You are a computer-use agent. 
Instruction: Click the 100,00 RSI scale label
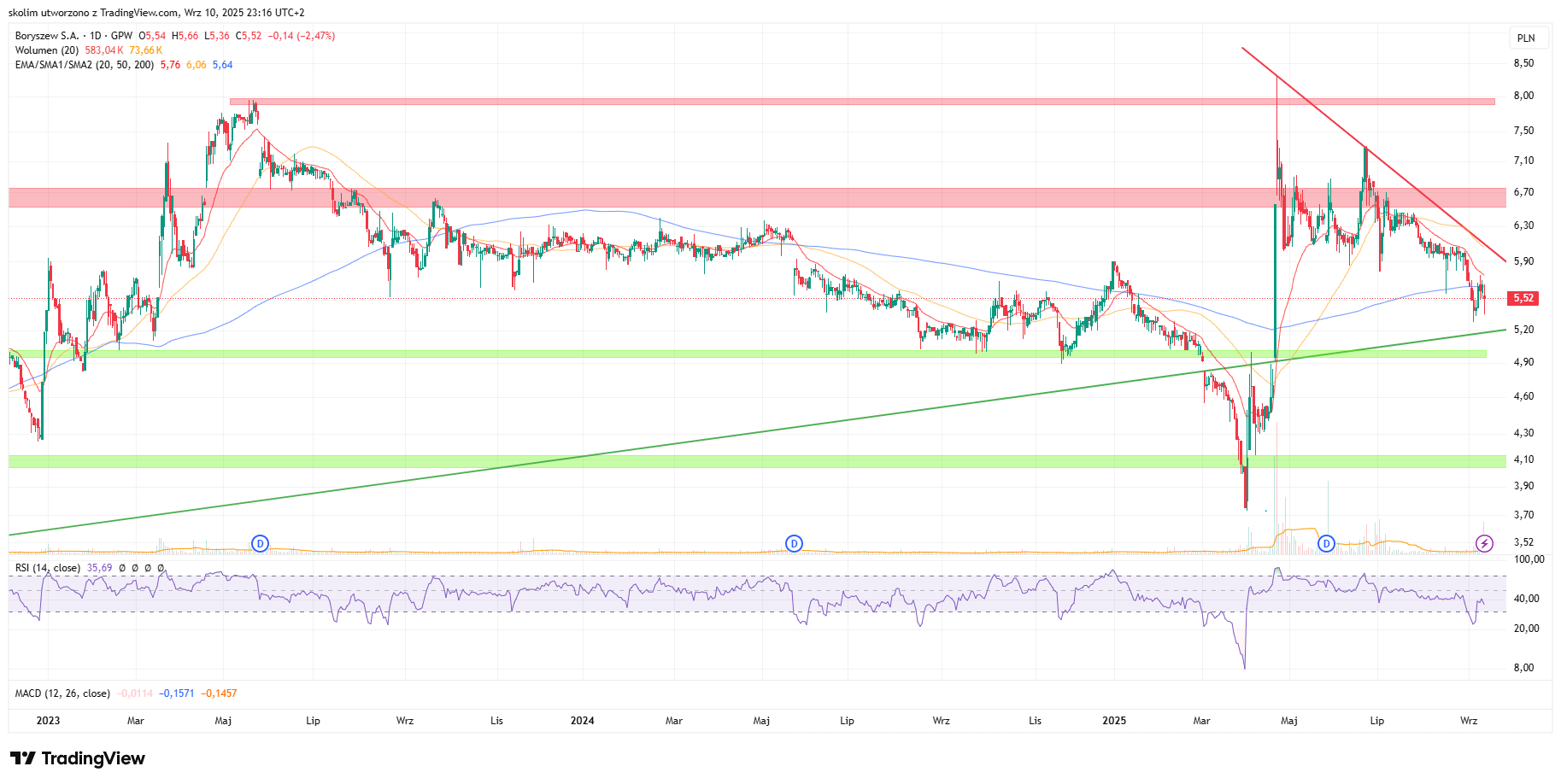pyautogui.click(x=1529, y=559)
